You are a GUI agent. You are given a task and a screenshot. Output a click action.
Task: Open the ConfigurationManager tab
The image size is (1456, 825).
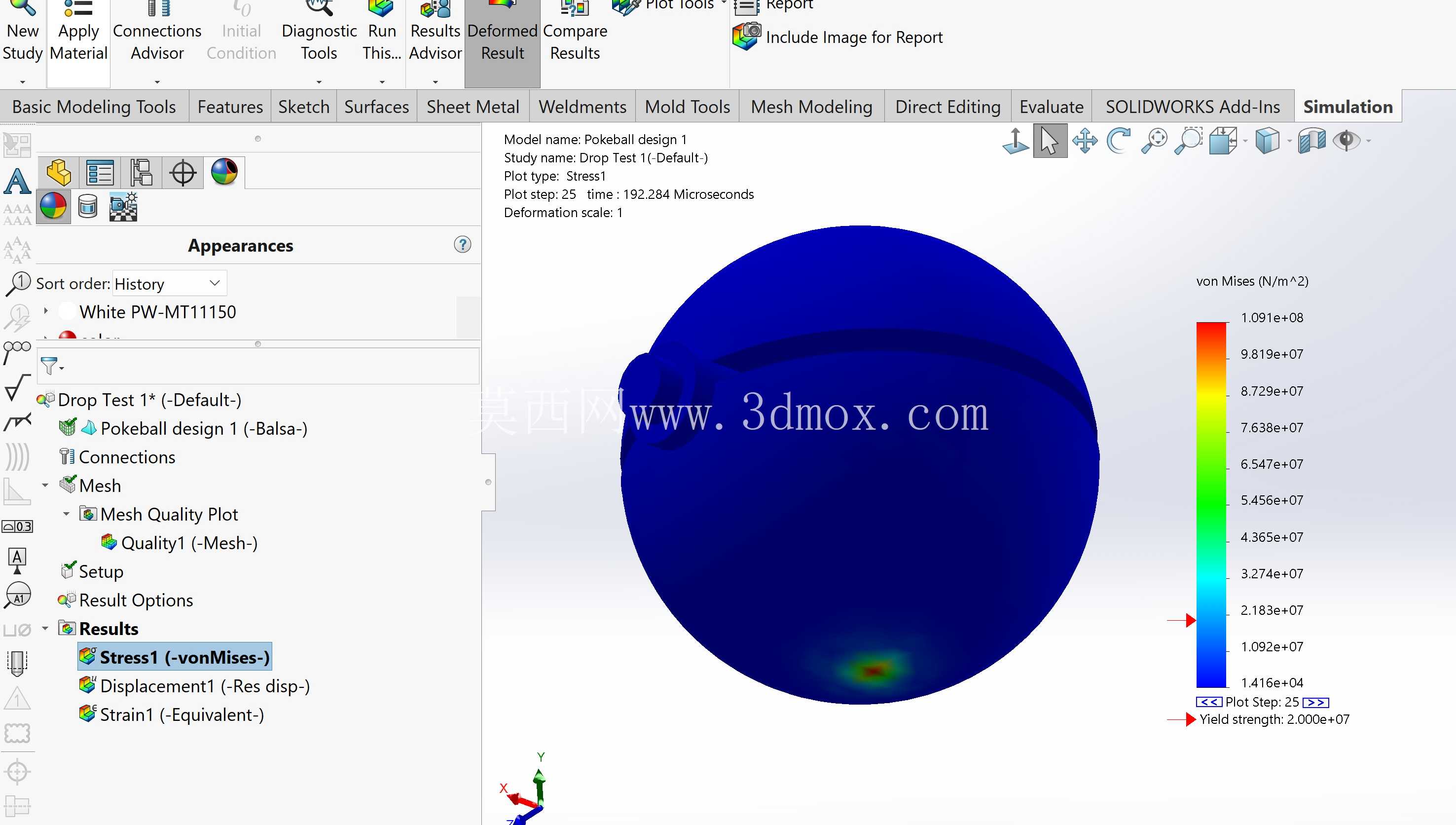[x=141, y=173]
